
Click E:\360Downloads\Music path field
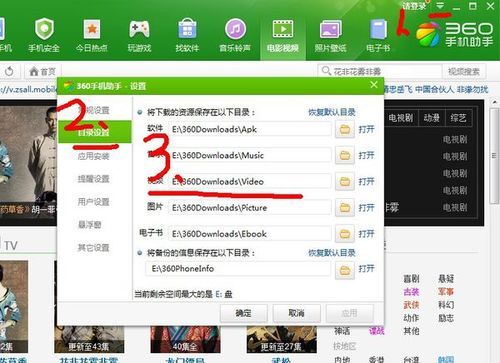tap(250, 155)
